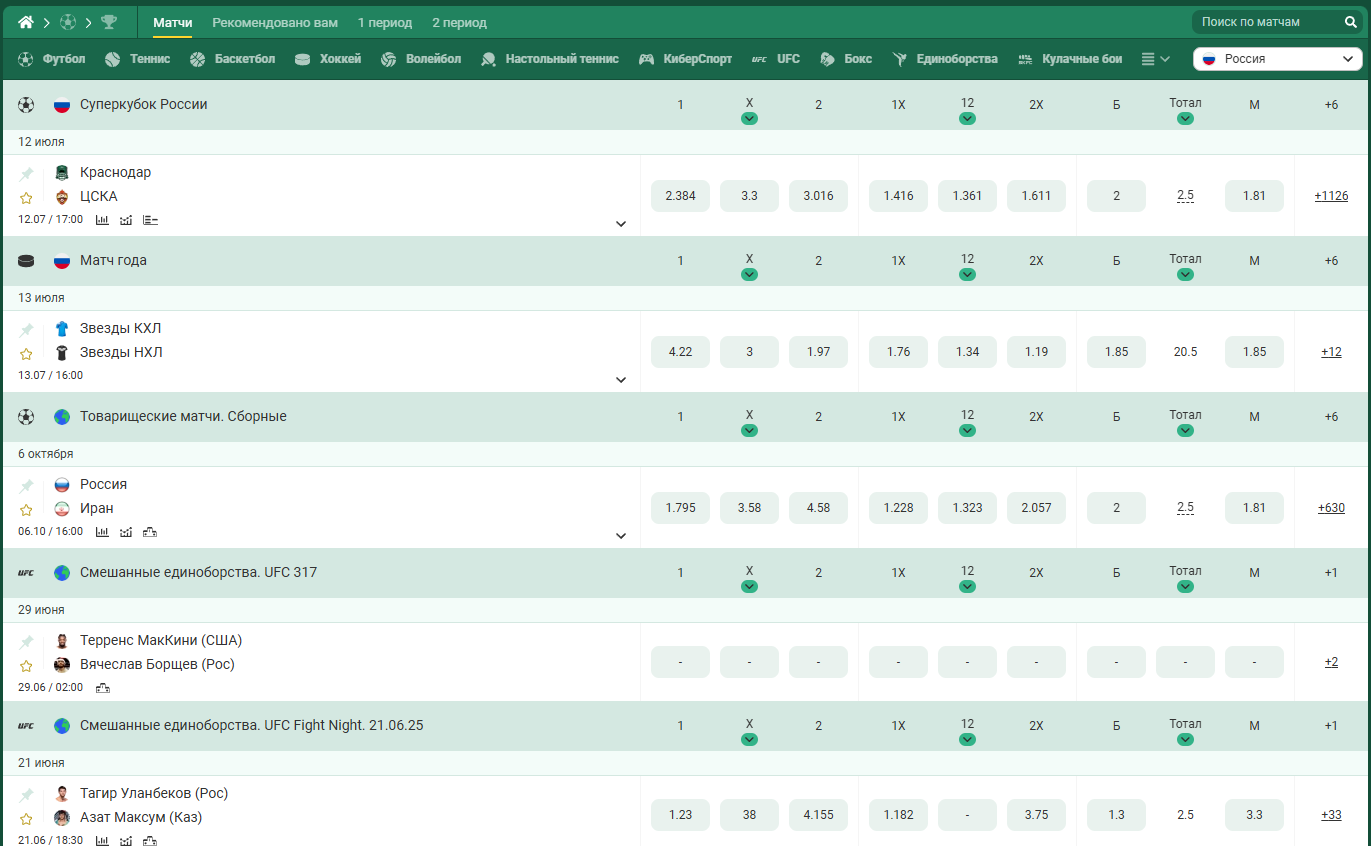Viewport: 1371px width, 846px height.
Task: Open bar chart statistics for Россия match
Action: (102, 532)
